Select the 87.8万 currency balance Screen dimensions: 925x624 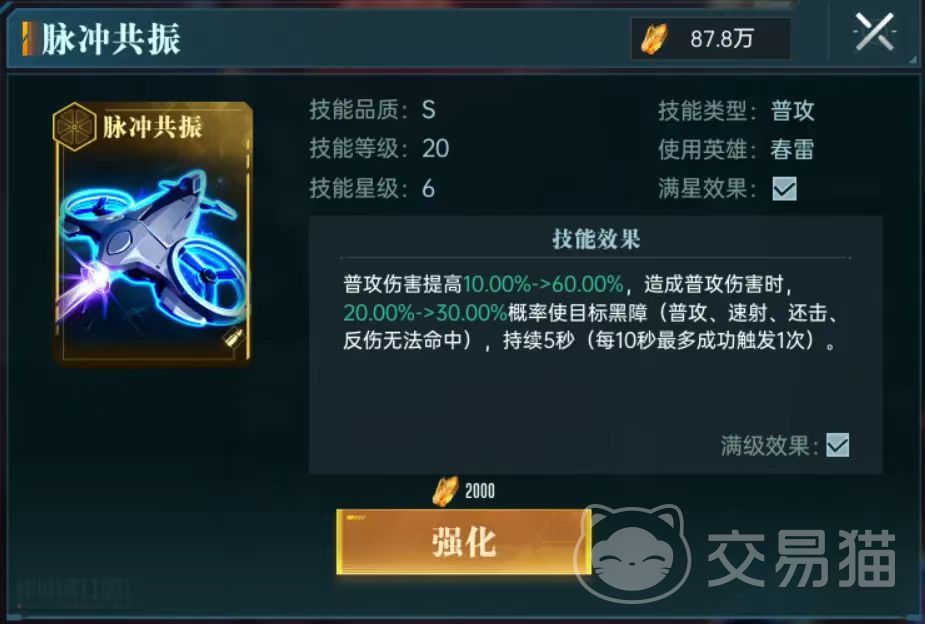coord(722,39)
